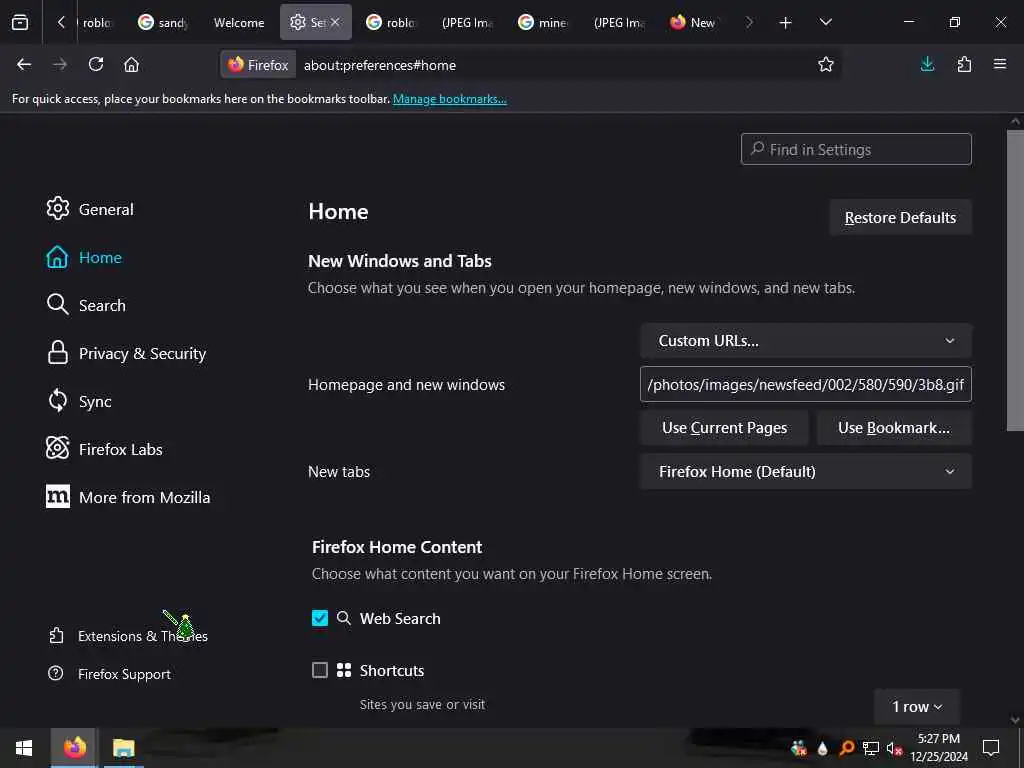
Task: Switch to the mine Google search tab
Action: 543,23
